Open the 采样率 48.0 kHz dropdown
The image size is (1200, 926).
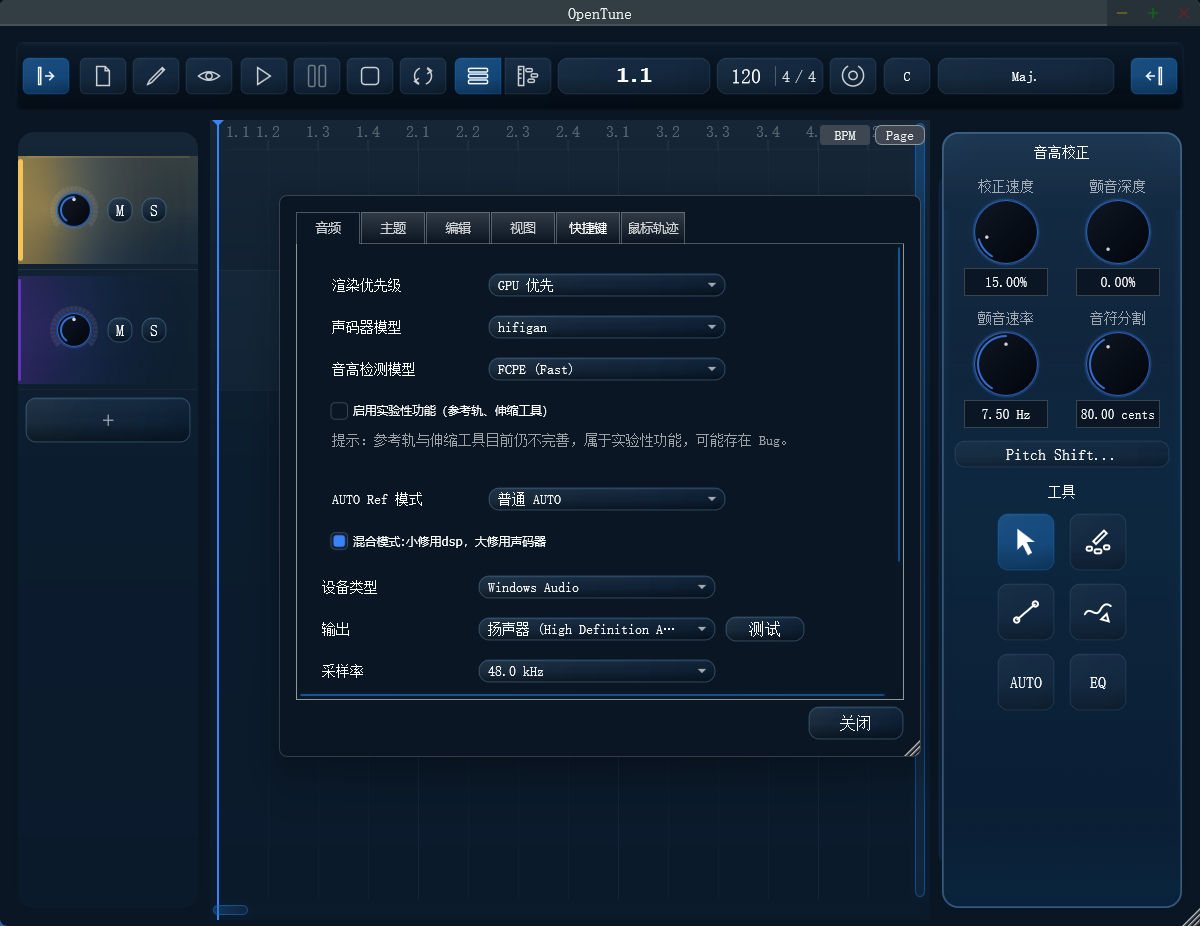pos(597,671)
